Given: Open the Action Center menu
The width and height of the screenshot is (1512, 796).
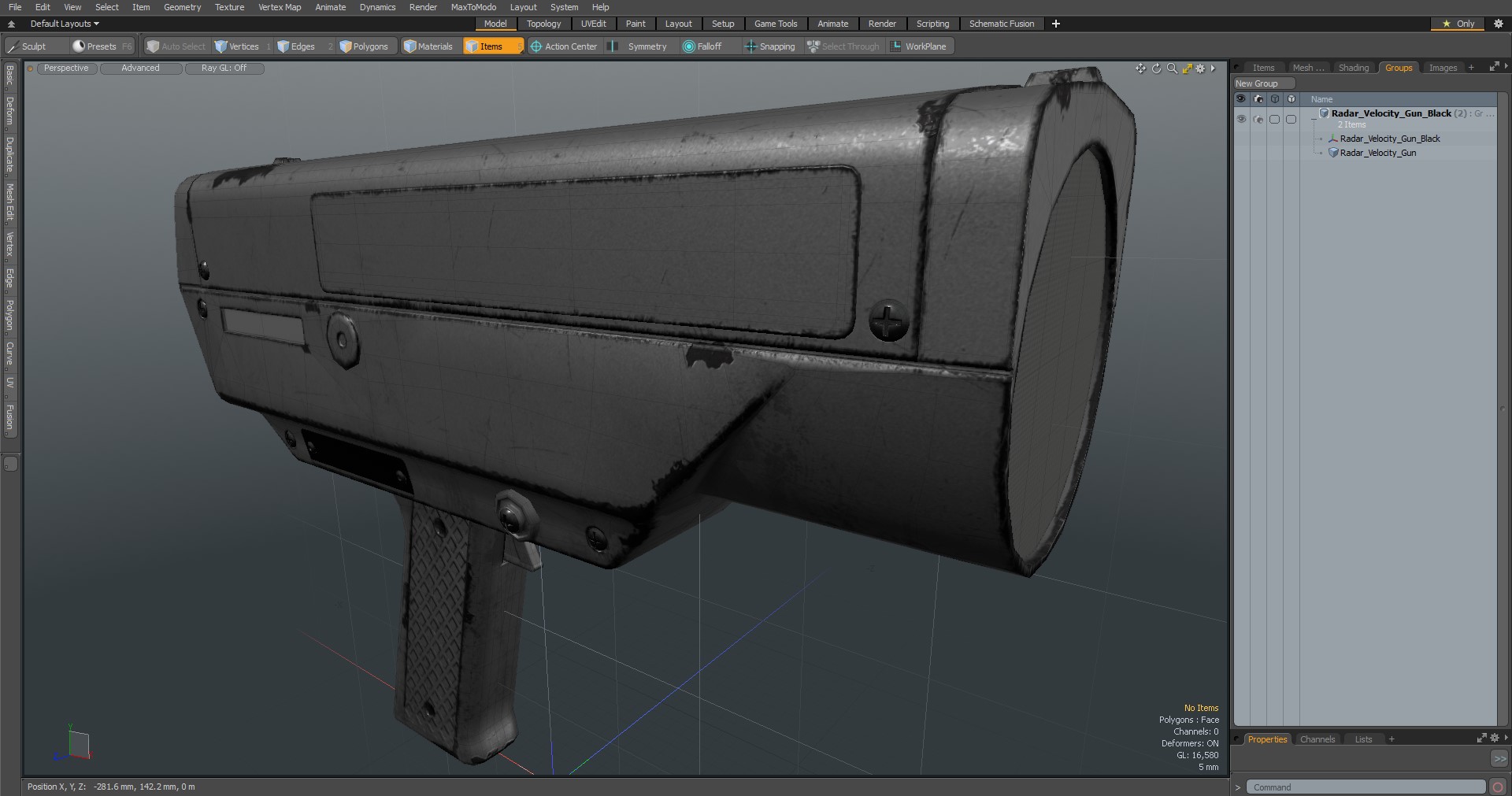Looking at the screenshot, I should click(564, 46).
